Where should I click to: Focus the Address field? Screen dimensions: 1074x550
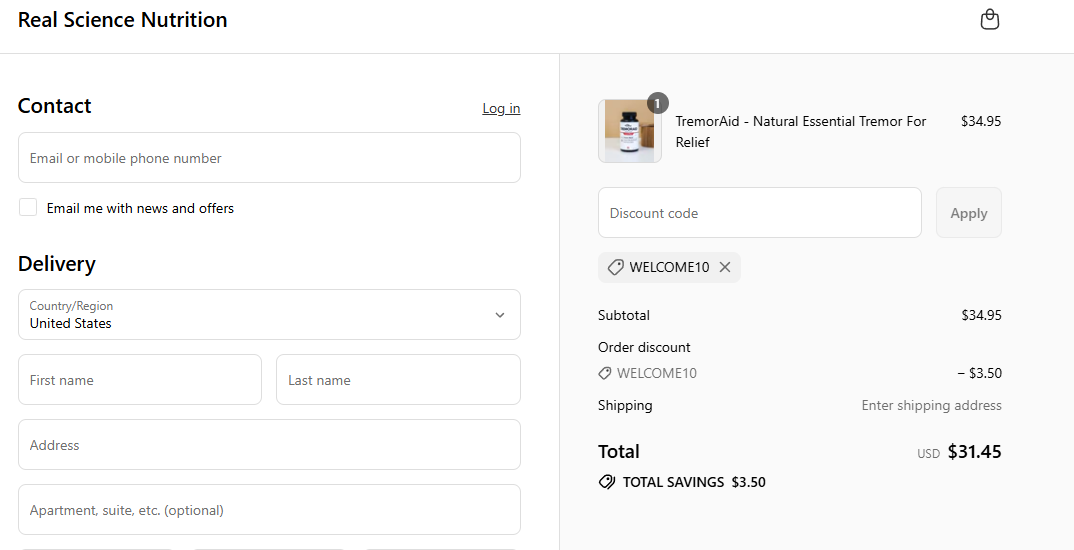pyautogui.click(x=269, y=445)
